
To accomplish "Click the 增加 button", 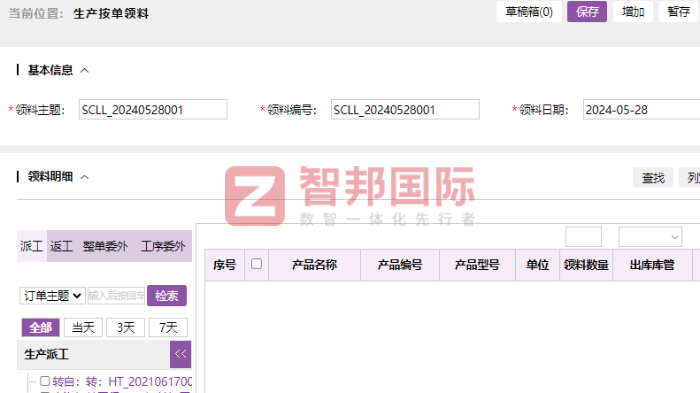I will click(x=633, y=12).
